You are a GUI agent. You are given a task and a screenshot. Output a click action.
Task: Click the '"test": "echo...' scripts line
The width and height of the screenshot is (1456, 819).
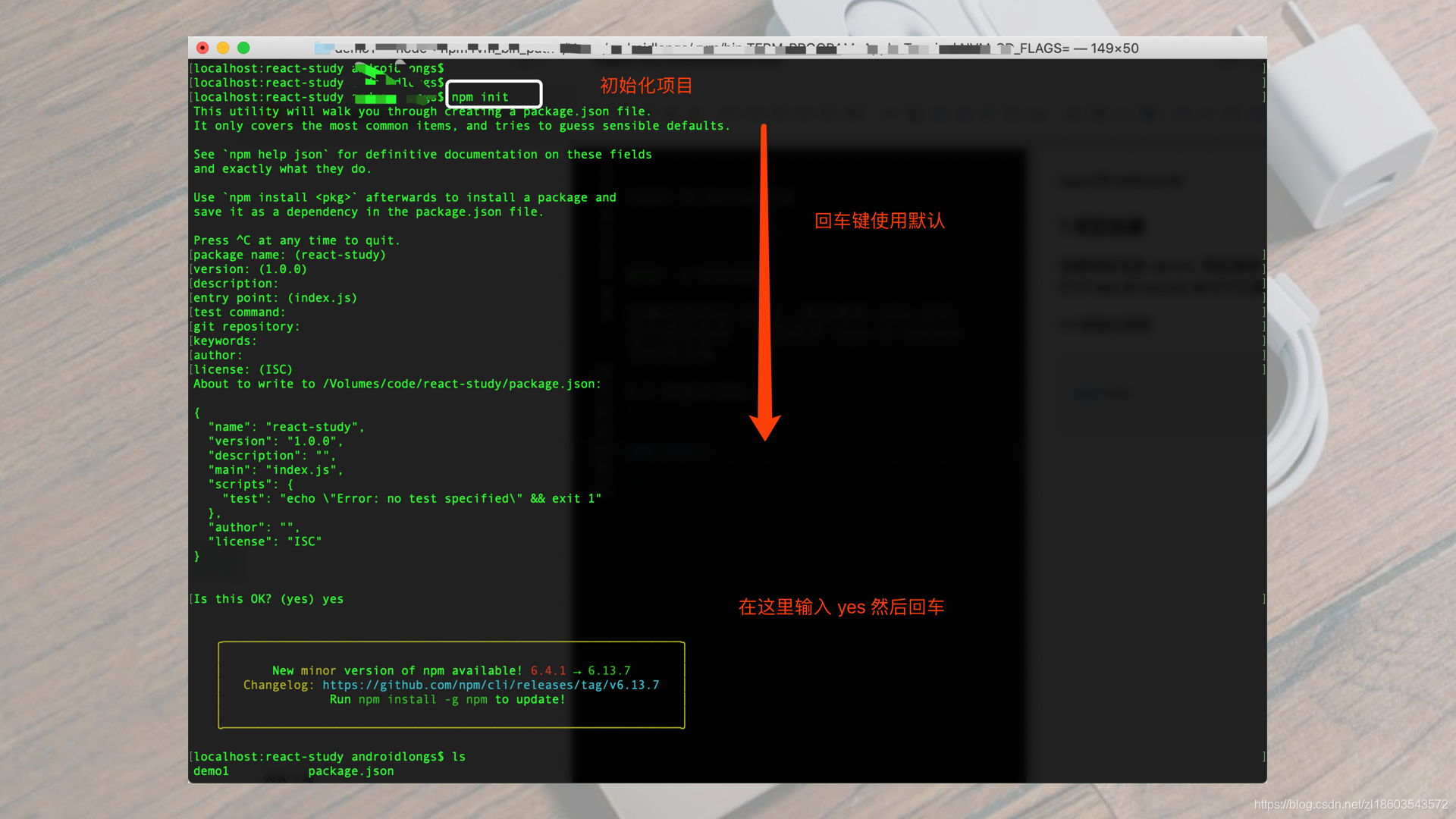[412, 499]
